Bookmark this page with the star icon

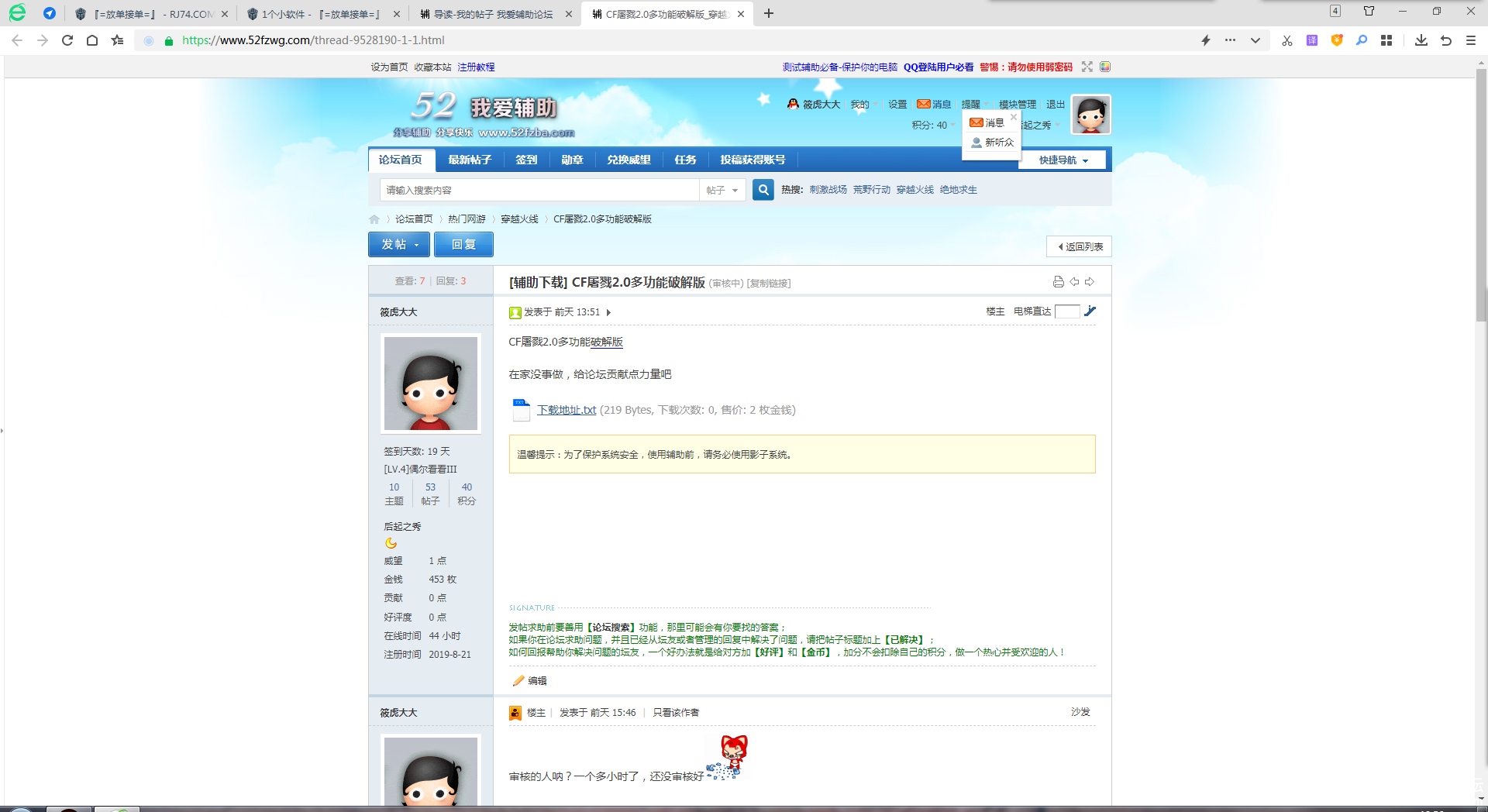(x=117, y=40)
